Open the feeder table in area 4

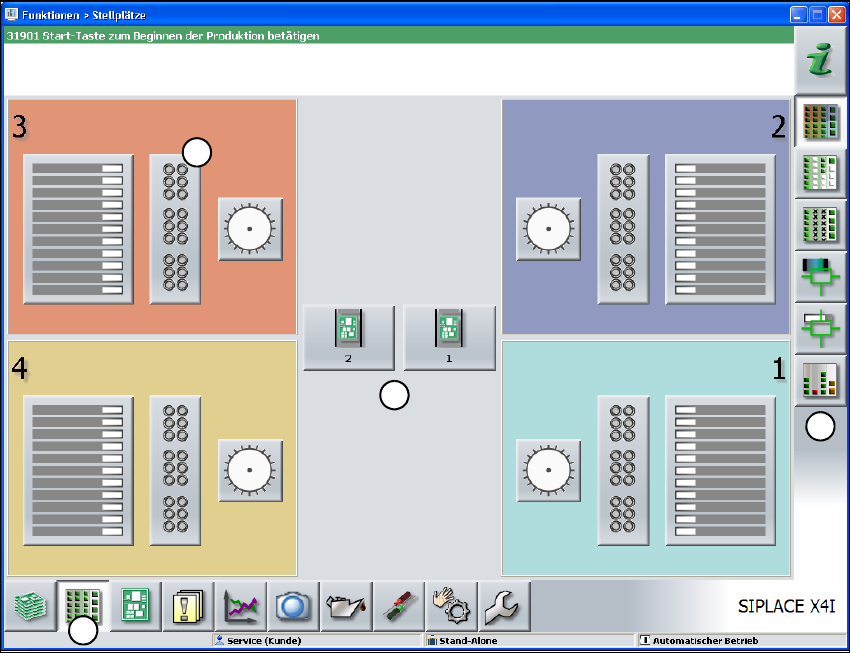click(78, 470)
